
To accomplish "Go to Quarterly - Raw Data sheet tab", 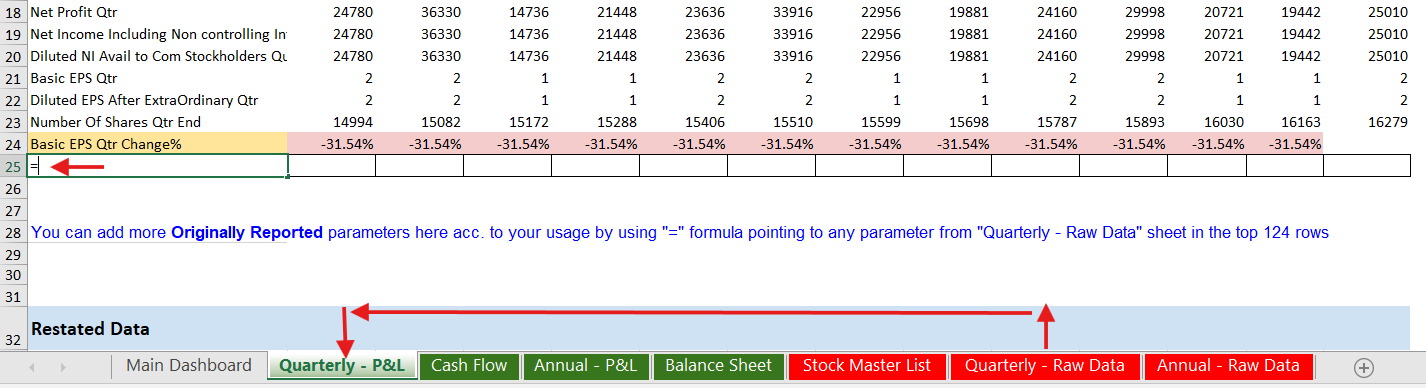I will pyautogui.click(x=1044, y=366).
